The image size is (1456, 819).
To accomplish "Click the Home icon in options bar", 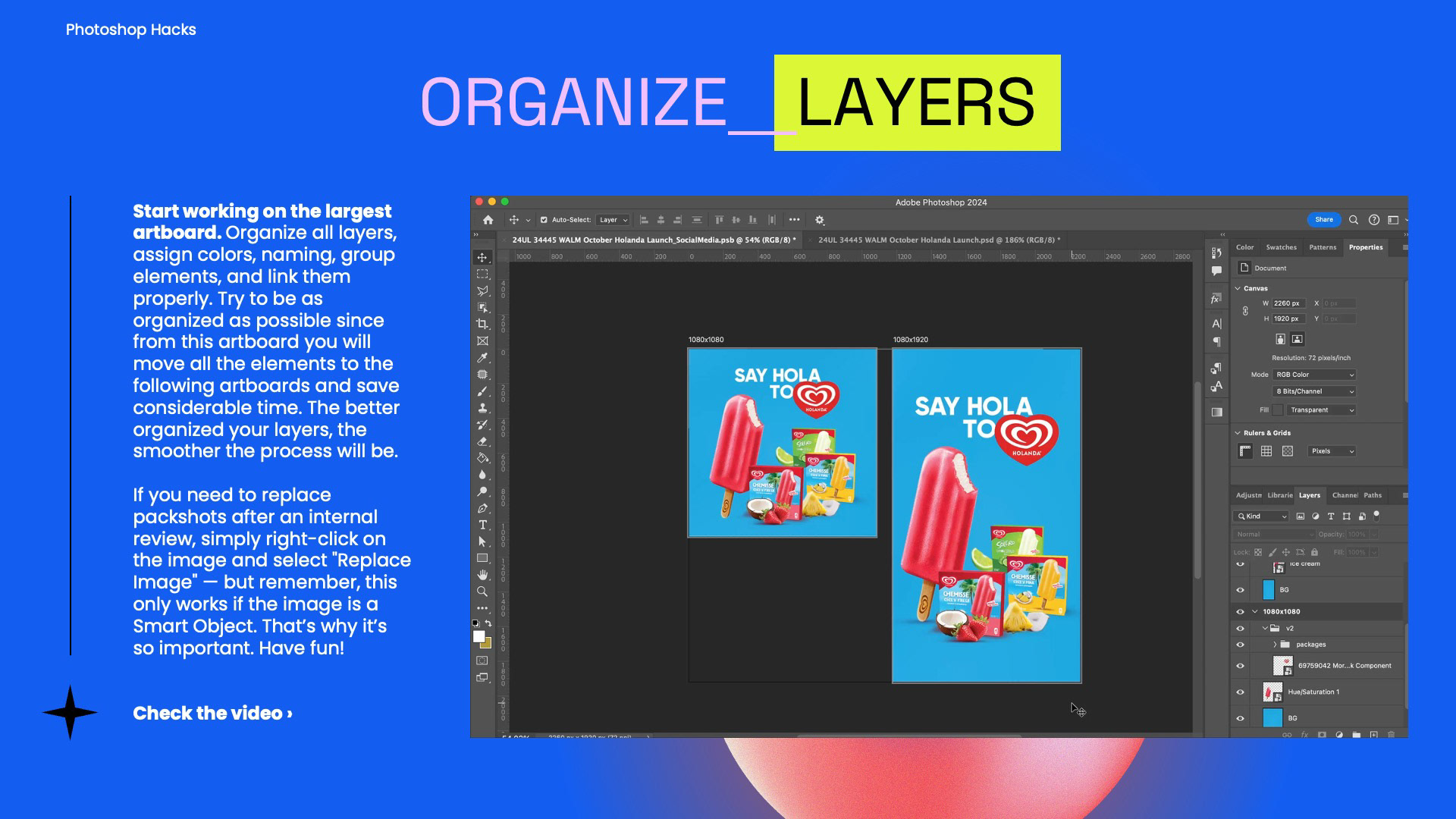I will point(488,220).
